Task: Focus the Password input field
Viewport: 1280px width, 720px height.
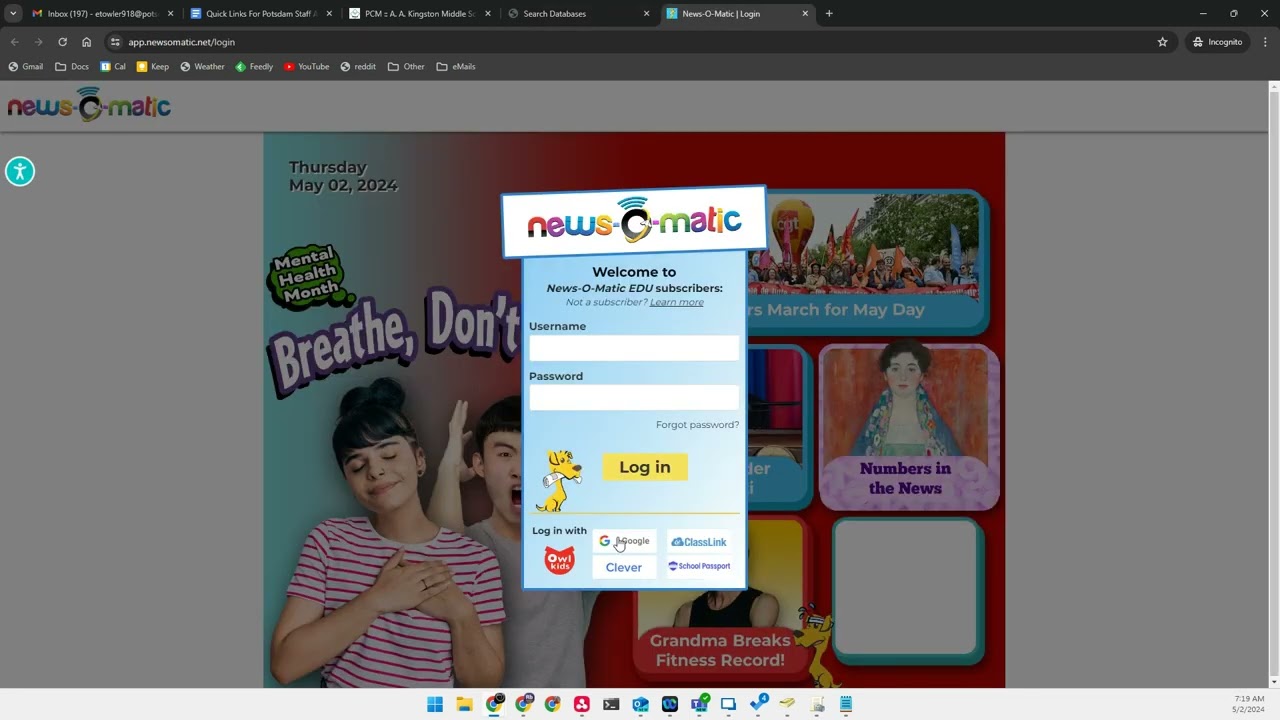Action: [x=634, y=398]
